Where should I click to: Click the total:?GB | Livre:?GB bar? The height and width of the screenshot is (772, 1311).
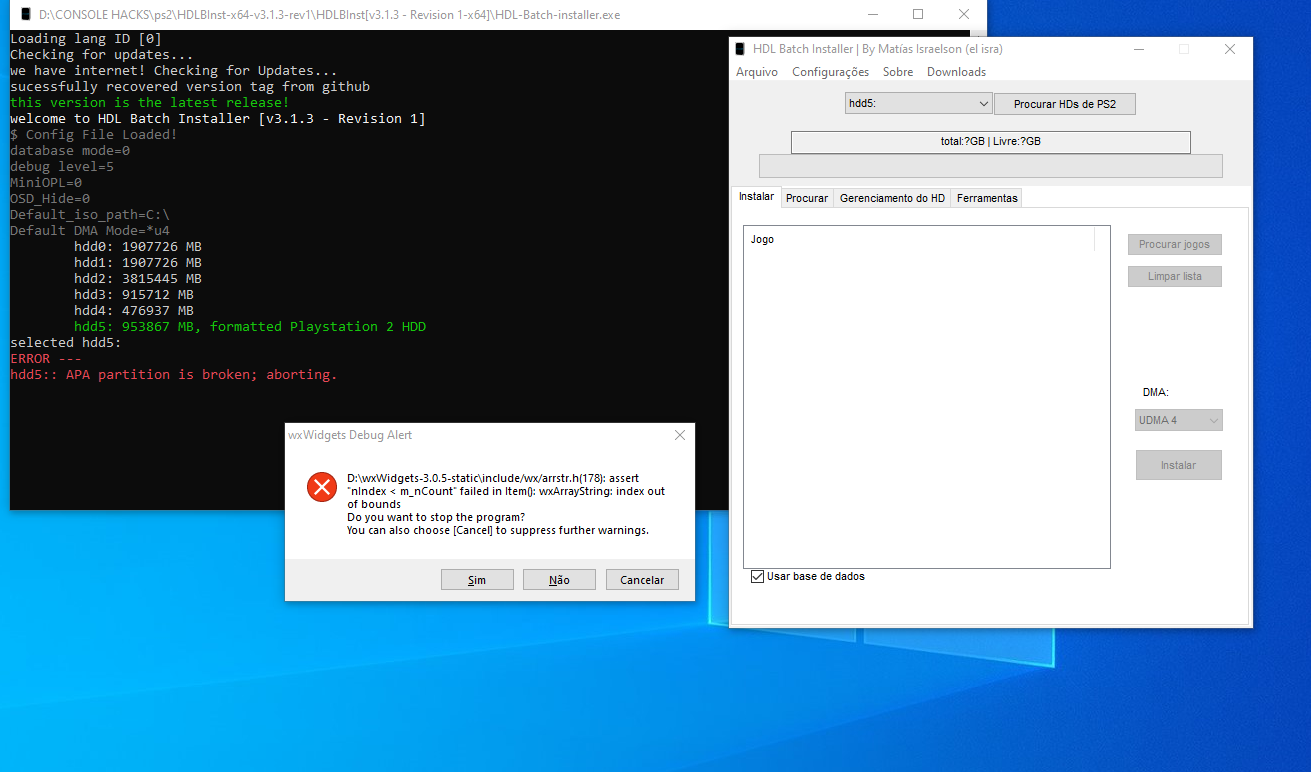[x=991, y=142]
